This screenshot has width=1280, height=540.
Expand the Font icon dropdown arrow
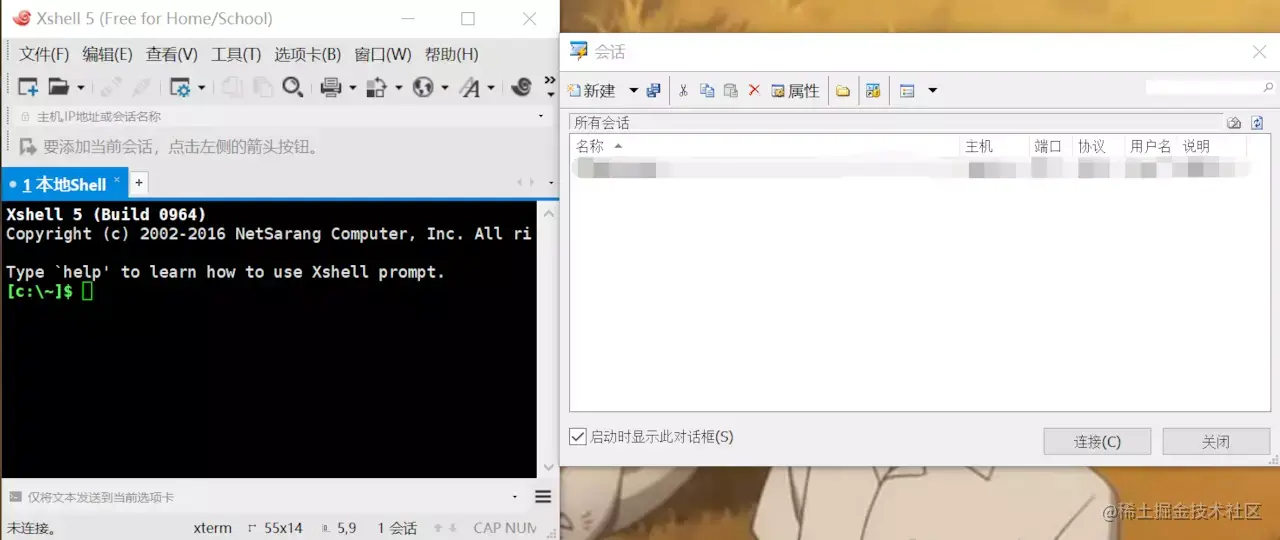(x=490, y=88)
